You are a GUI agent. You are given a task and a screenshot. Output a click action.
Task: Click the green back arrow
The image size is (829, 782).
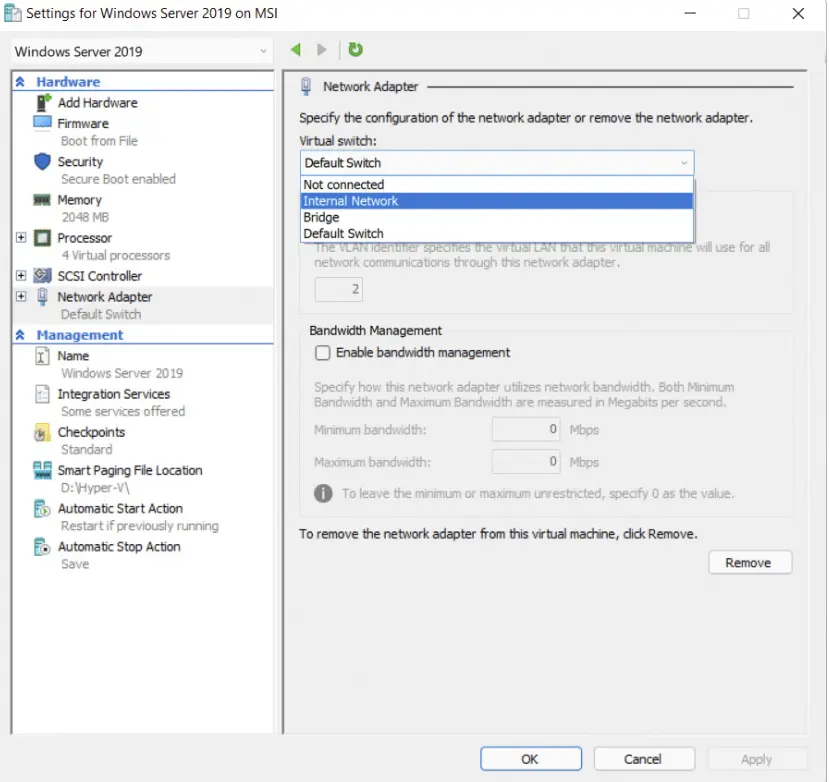click(296, 50)
